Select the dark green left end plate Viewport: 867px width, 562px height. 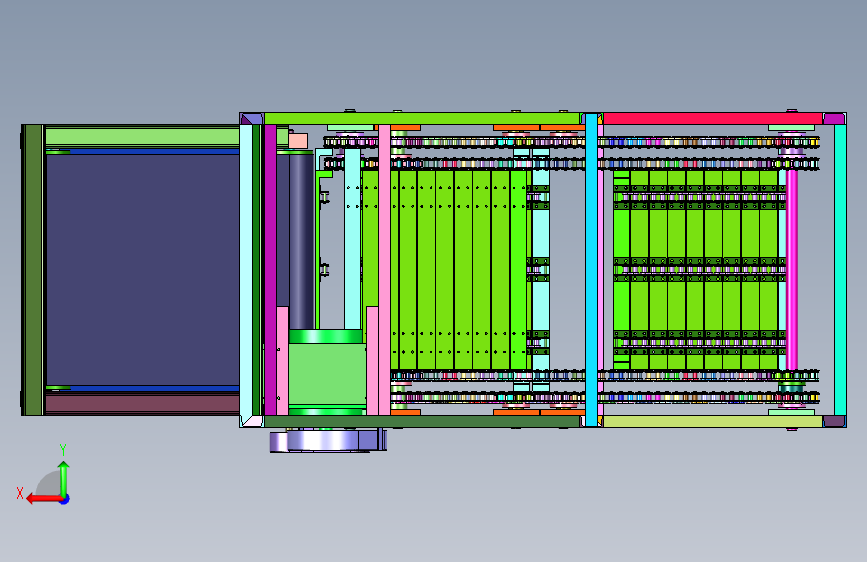pyautogui.click(x=33, y=269)
